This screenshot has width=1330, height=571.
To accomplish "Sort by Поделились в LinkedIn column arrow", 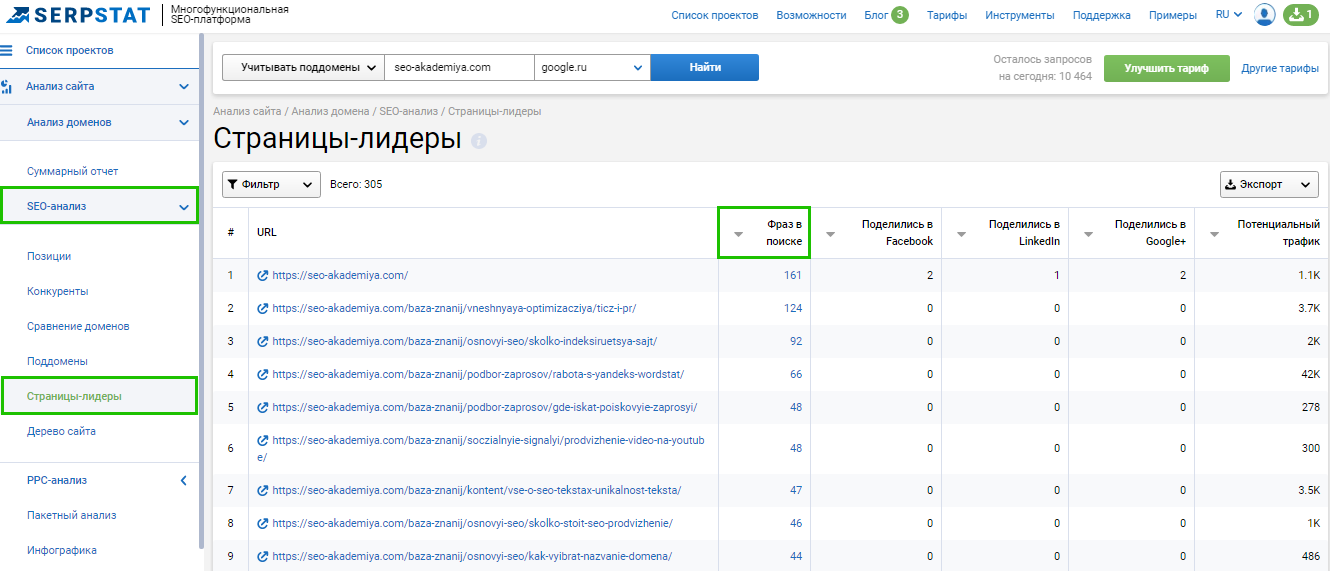I will [961, 234].
